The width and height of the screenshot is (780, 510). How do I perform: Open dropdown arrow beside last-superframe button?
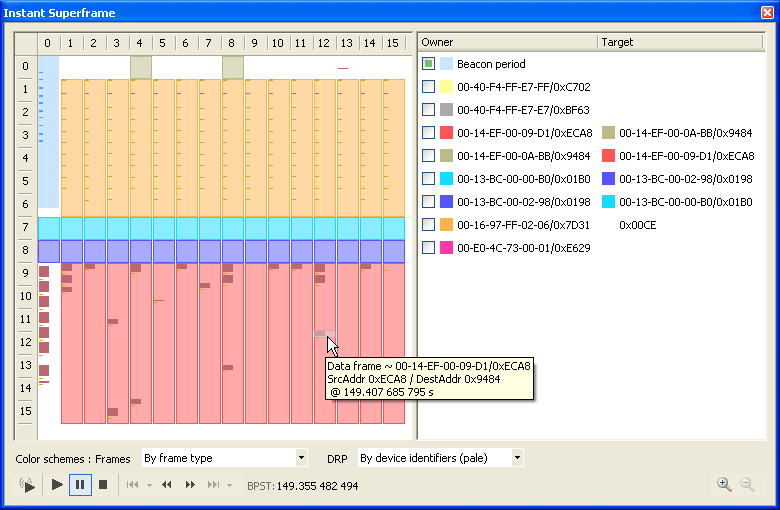pyautogui.click(x=228, y=485)
